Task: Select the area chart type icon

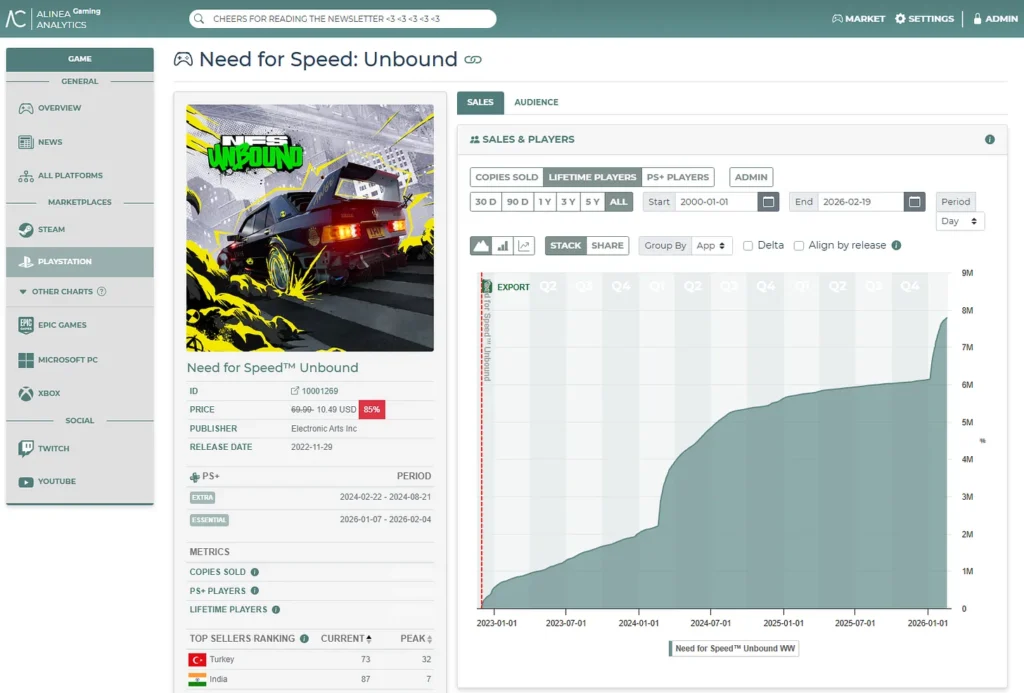Action: pyautogui.click(x=481, y=245)
